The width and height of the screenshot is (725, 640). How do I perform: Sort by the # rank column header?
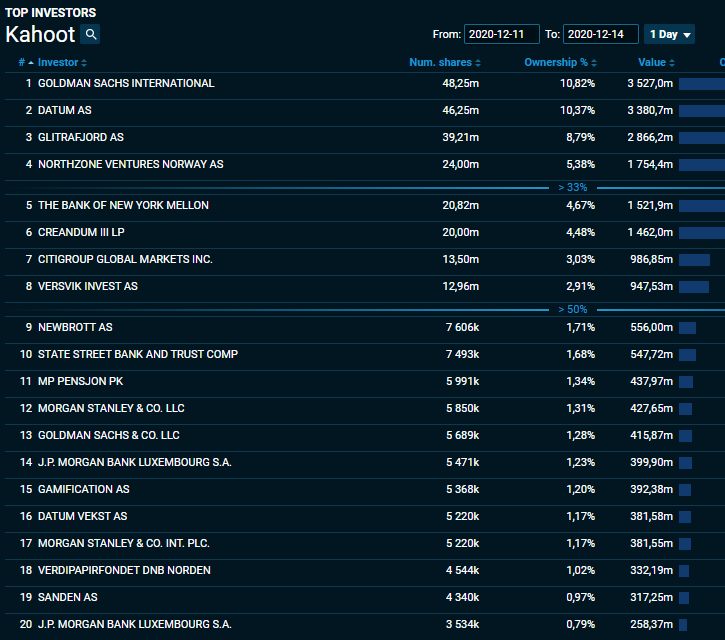click(x=26, y=62)
